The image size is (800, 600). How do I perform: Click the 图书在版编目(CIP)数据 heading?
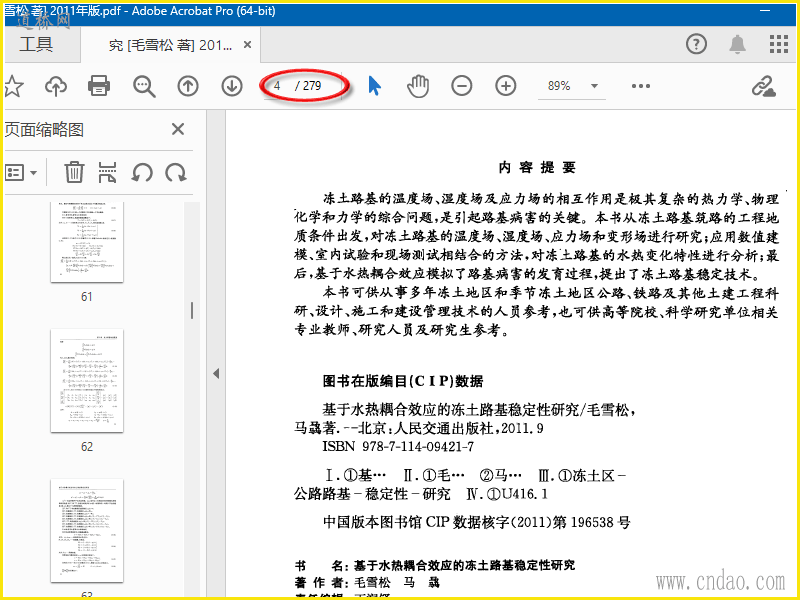(403, 381)
